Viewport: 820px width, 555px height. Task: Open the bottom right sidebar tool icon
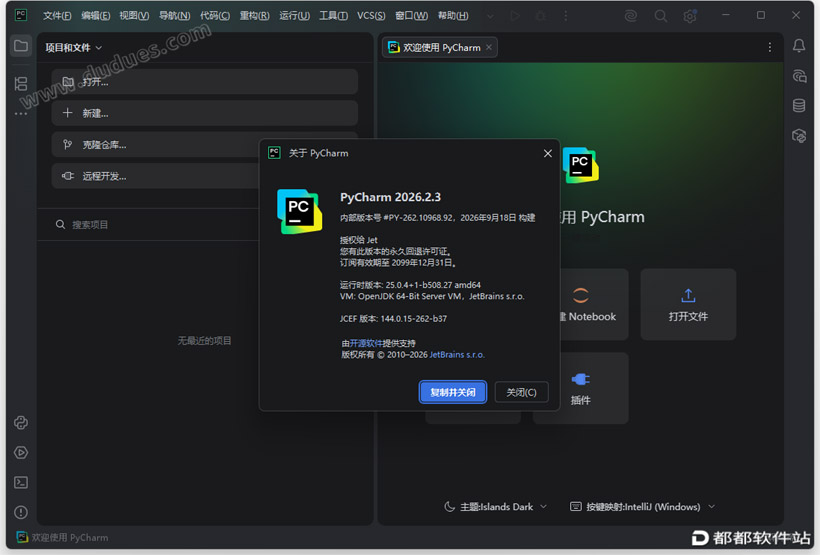[x=799, y=136]
